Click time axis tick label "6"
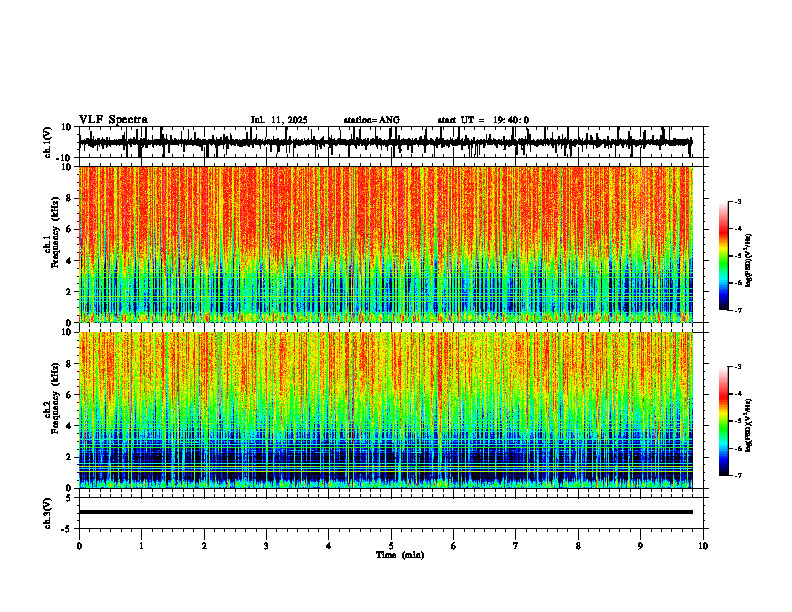Image resolution: width=792 pixels, height=612 pixels. click(454, 546)
